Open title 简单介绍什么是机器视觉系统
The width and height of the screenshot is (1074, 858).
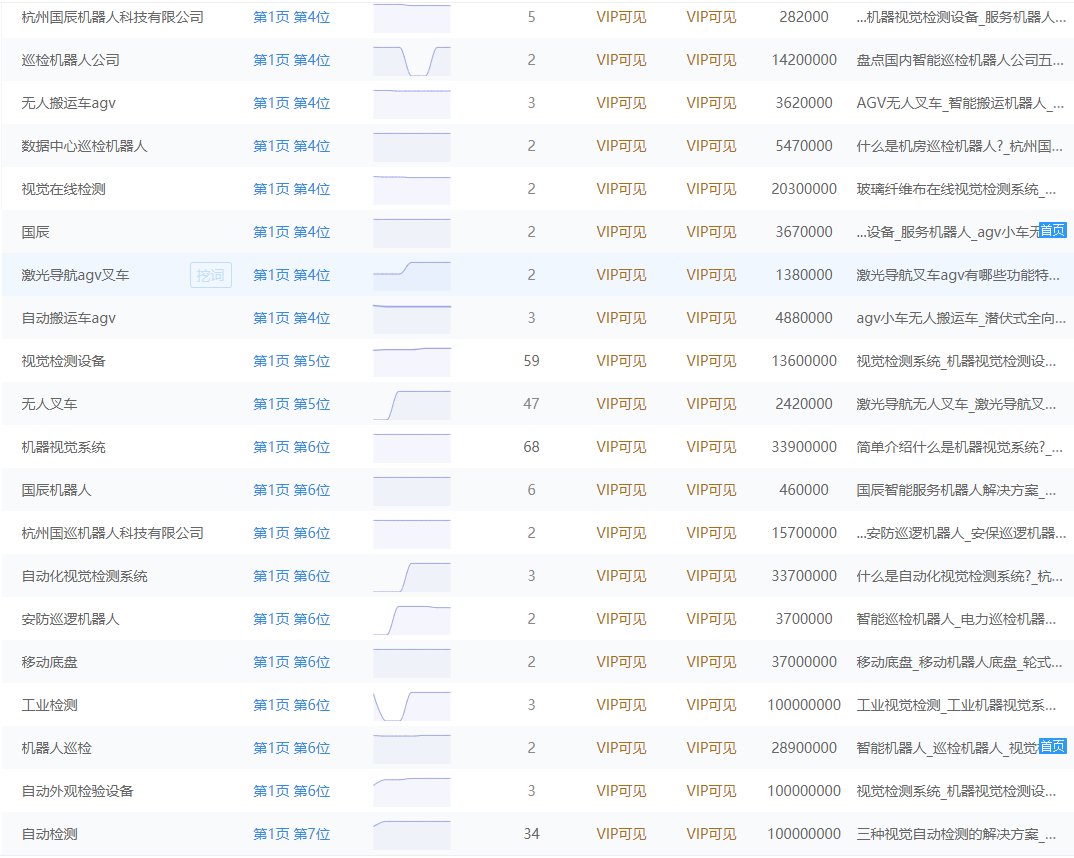point(960,447)
